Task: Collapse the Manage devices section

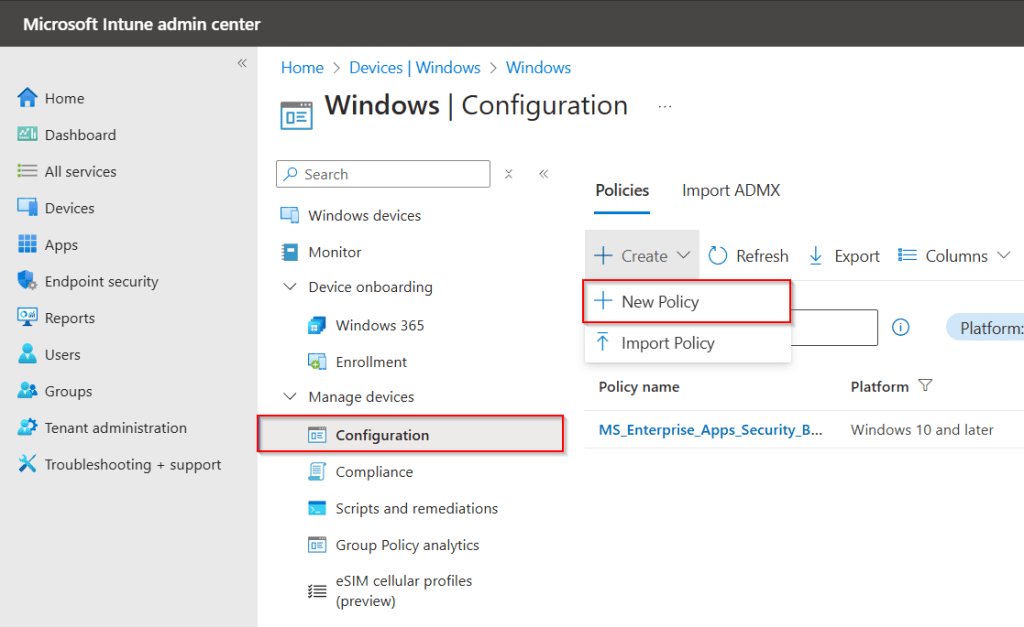Action: pyautogui.click(x=290, y=397)
